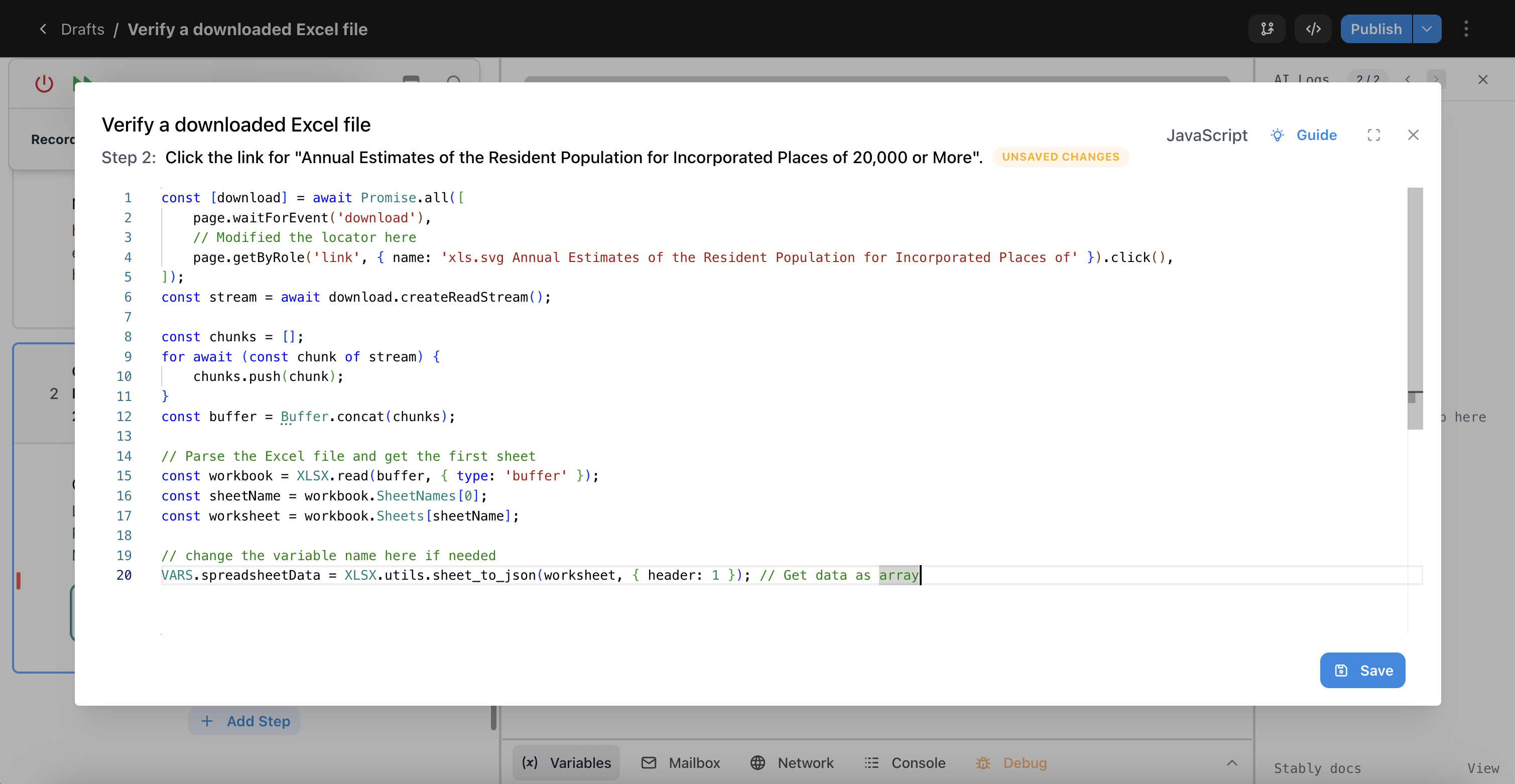
Task: Click the lightbulb icon beside Guide
Action: [1277, 136]
